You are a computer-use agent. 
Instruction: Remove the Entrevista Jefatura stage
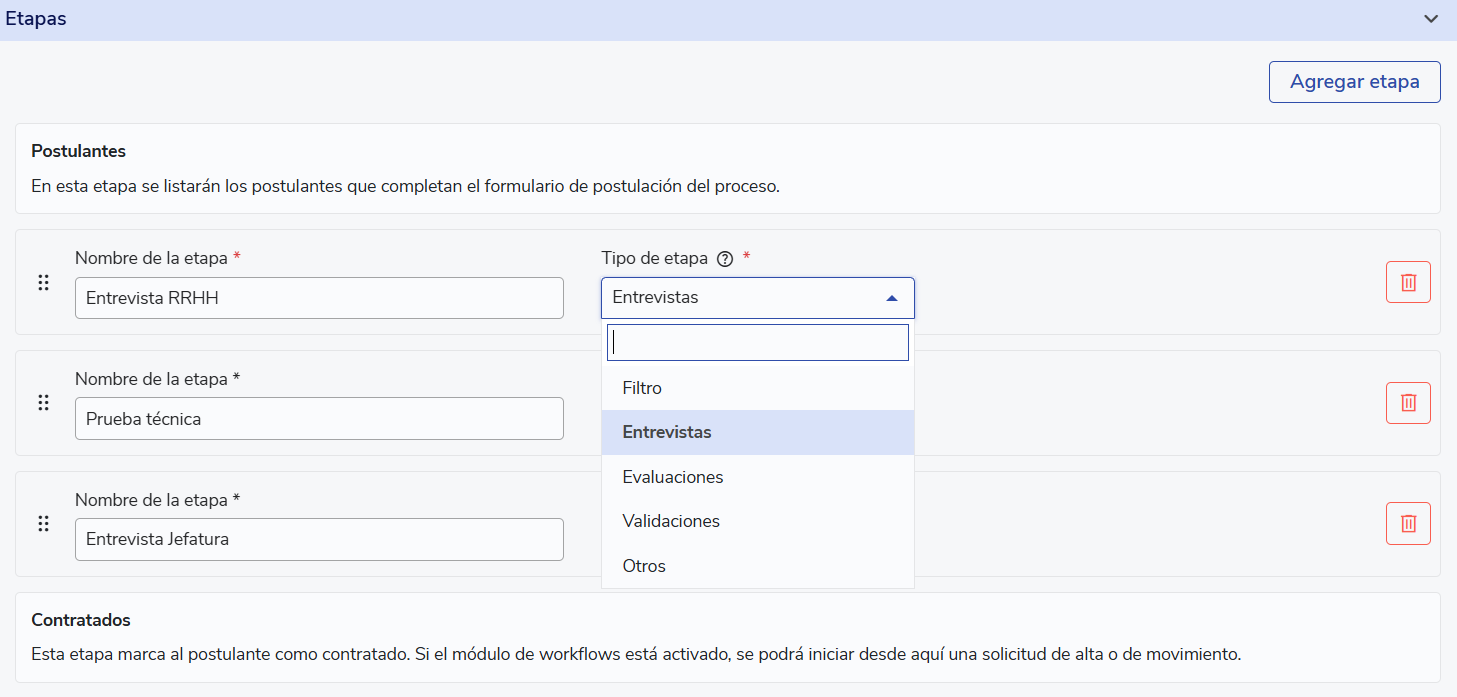pos(1408,523)
